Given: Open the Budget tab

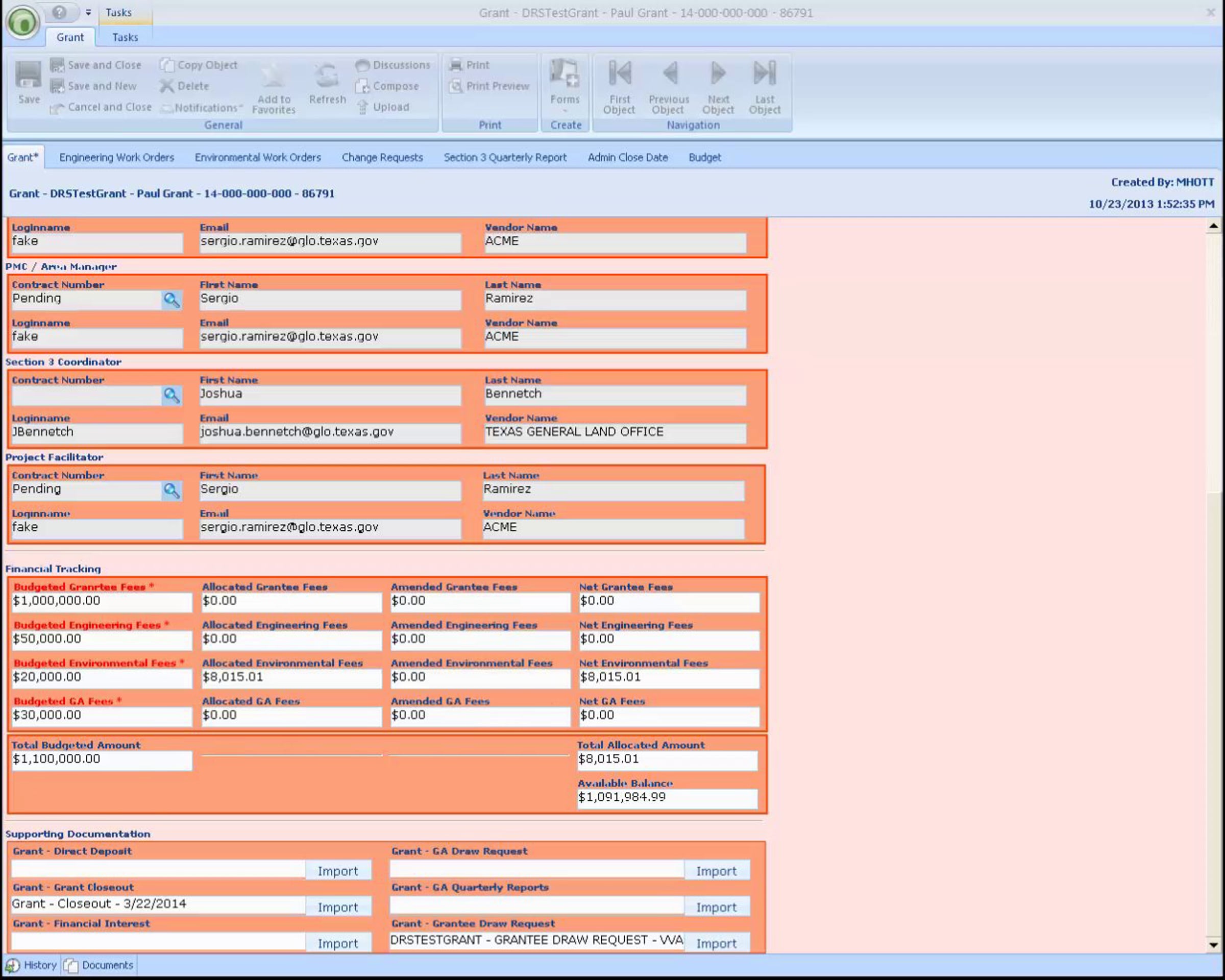Looking at the screenshot, I should coord(704,157).
